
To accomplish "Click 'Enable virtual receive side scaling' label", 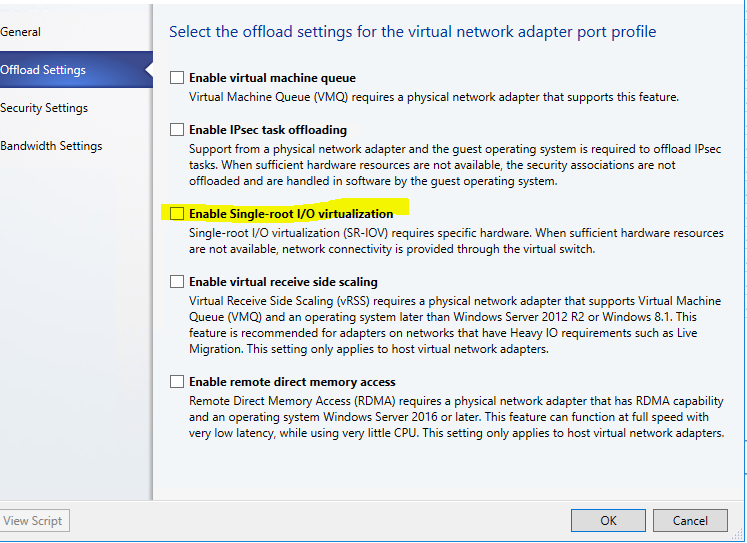I will [x=283, y=282].
